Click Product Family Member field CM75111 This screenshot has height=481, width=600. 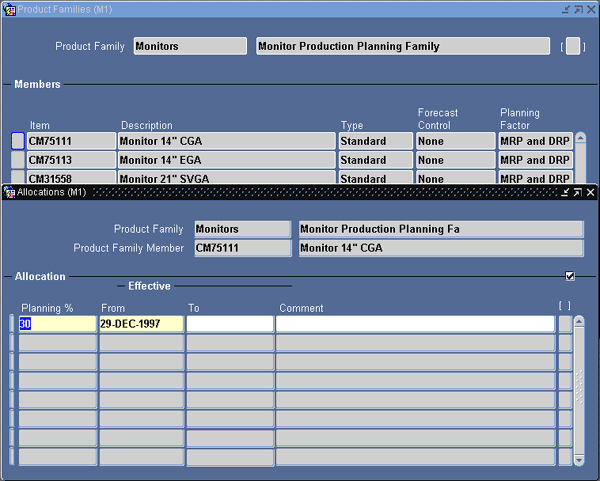pyautogui.click(x=243, y=248)
